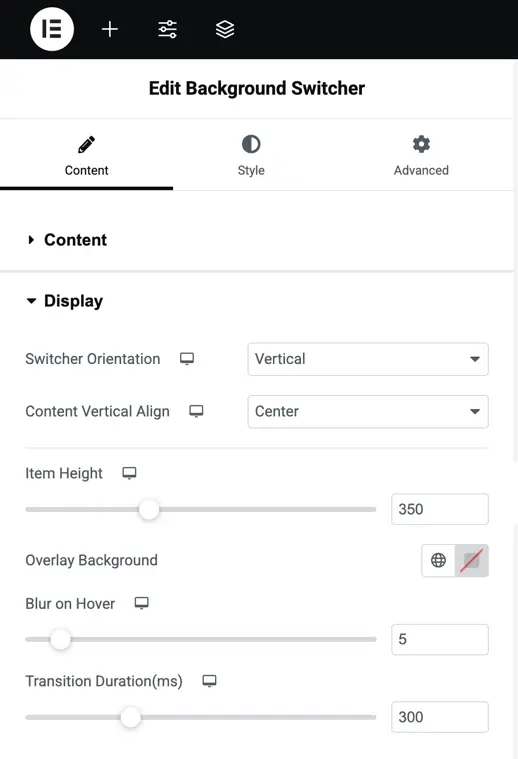Switch to the Style tab
The image size is (518, 759).
click(x=251, y=155)
